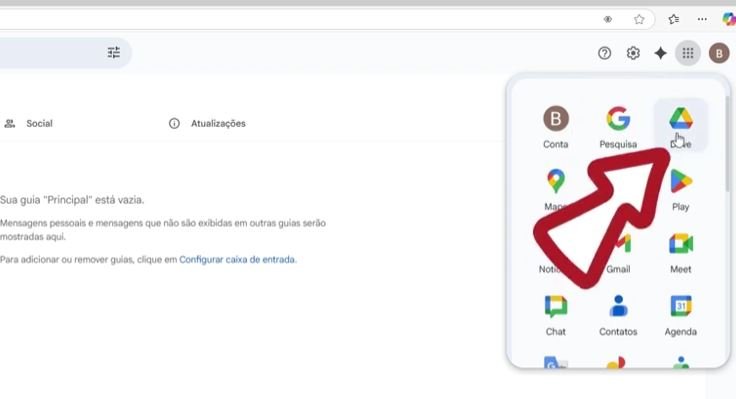Open Google Pesquisa search app
736x399 pixels.
coord(618,127)
